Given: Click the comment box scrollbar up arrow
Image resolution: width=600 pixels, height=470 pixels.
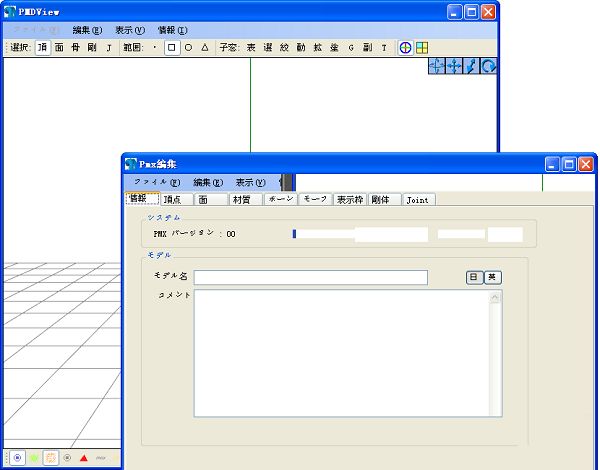Looking at the screenshot, I should [x=495, y=297].
